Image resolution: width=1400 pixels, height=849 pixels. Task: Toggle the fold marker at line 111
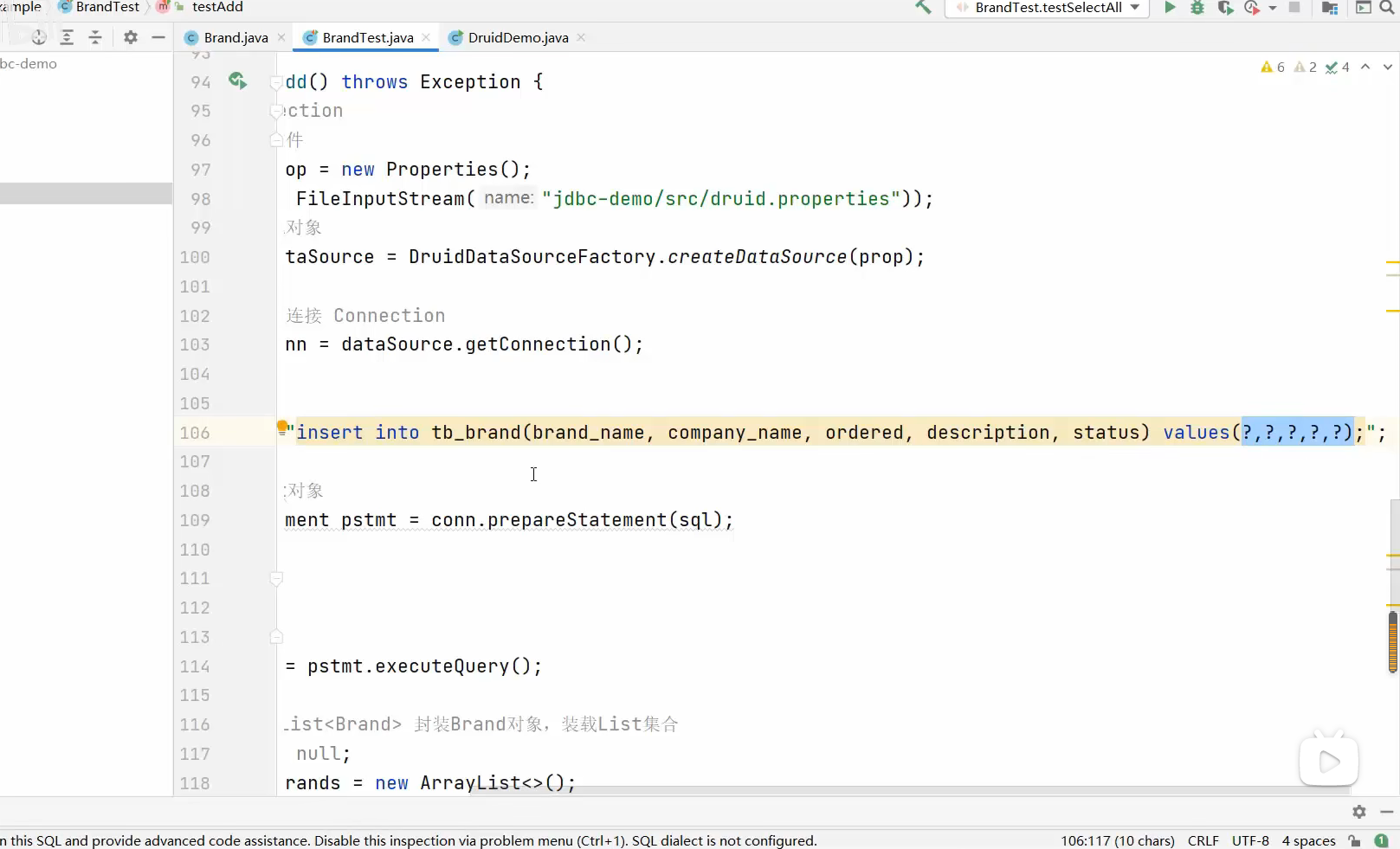coord(276,578)
